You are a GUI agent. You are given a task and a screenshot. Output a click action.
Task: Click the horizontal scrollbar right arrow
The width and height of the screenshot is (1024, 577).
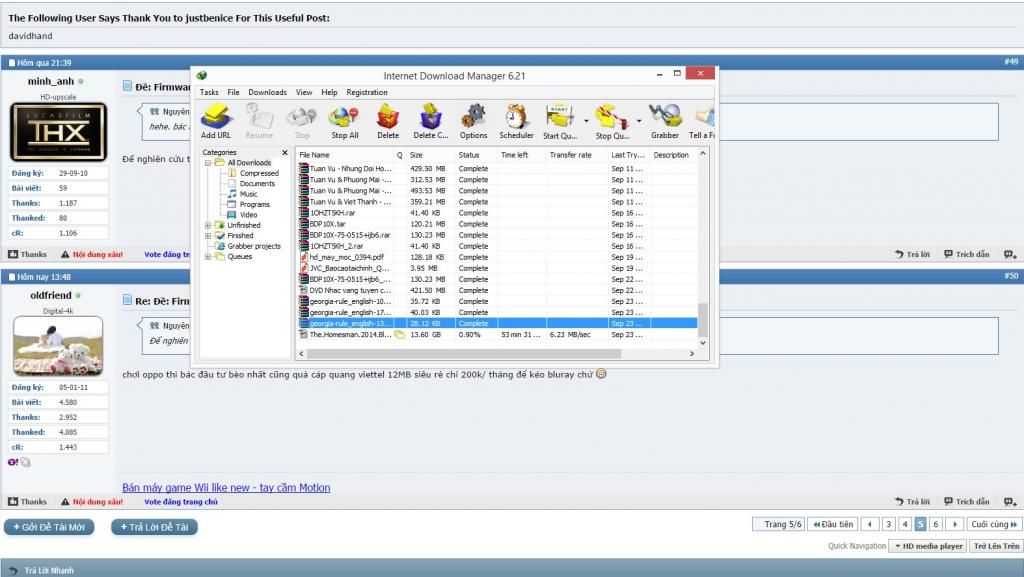692,354
